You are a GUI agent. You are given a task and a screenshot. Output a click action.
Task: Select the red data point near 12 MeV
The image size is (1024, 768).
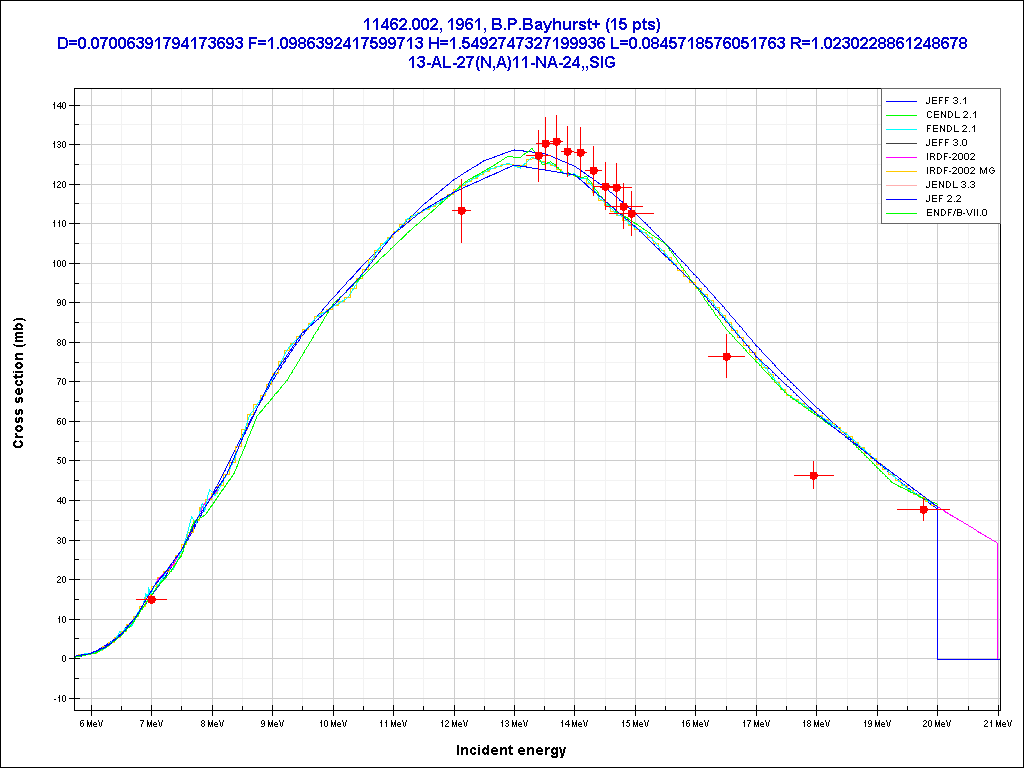(461, 211)
